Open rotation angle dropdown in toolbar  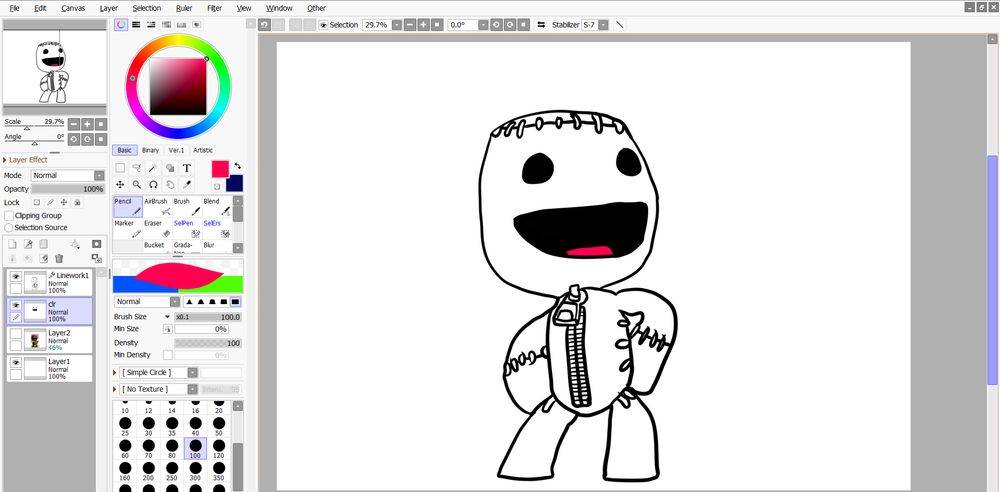click(x=483, y=25)
